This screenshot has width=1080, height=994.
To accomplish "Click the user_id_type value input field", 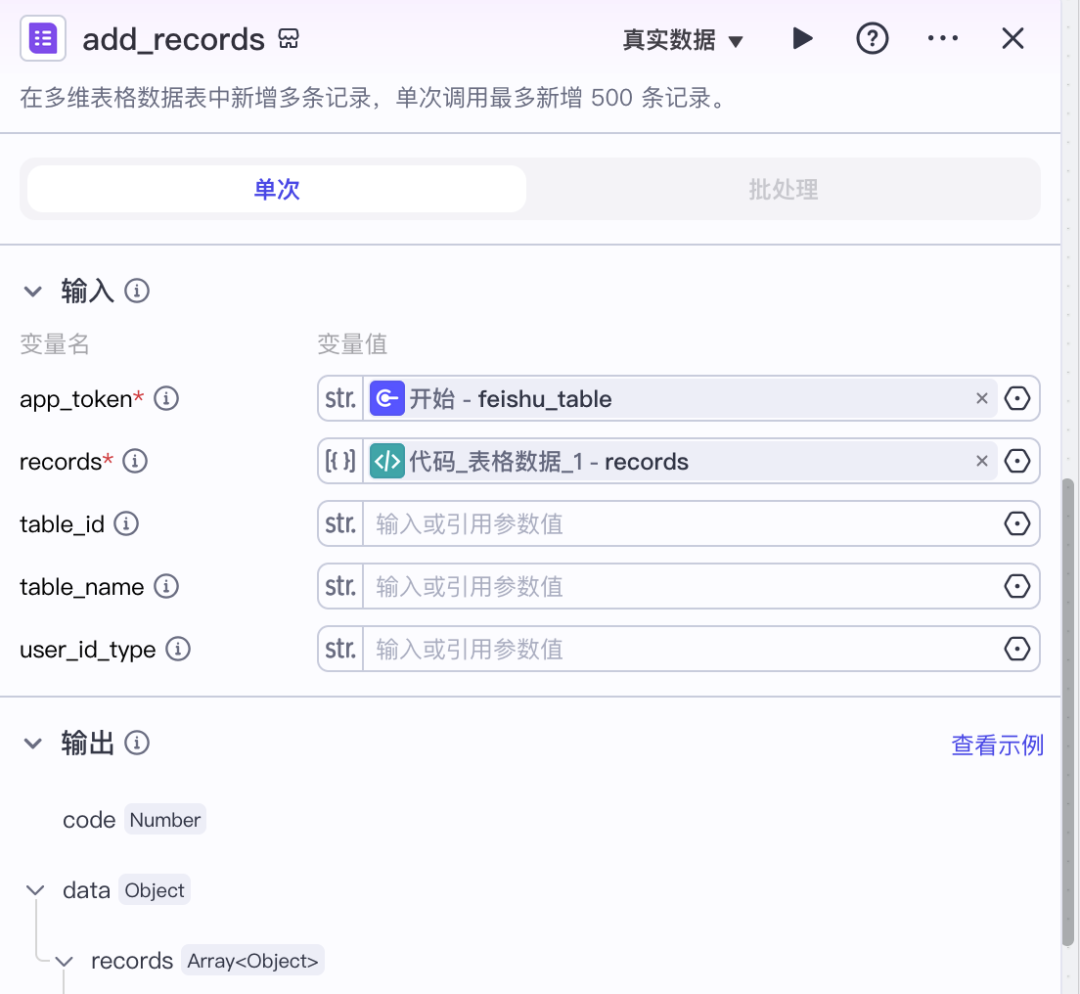I will (681, 649).
